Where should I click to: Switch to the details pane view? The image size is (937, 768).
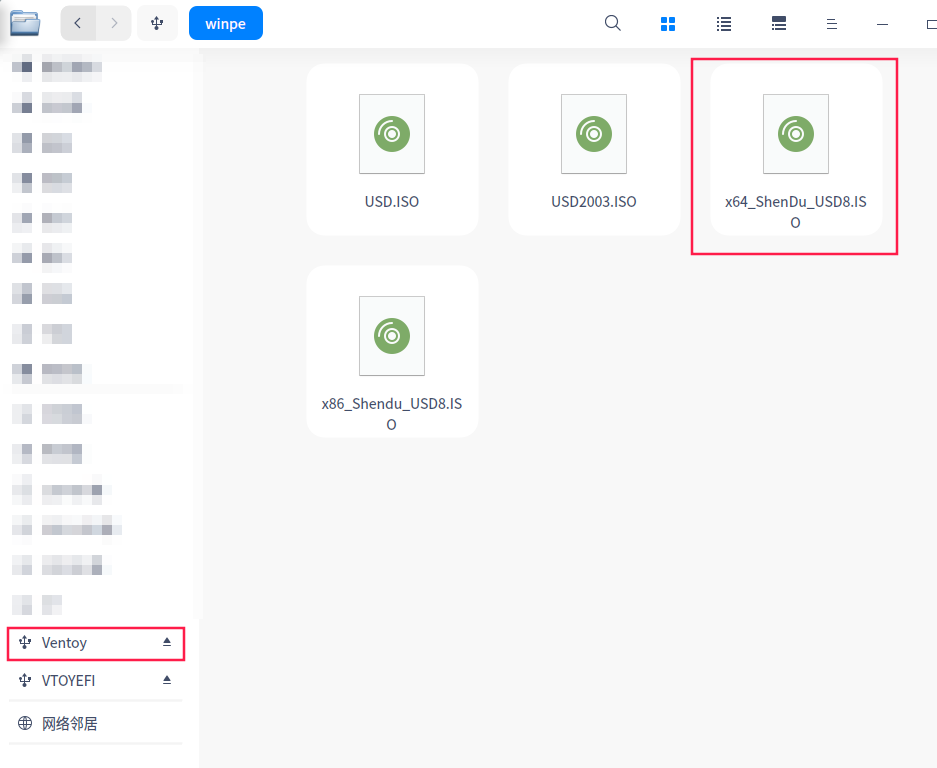[779, 24]
